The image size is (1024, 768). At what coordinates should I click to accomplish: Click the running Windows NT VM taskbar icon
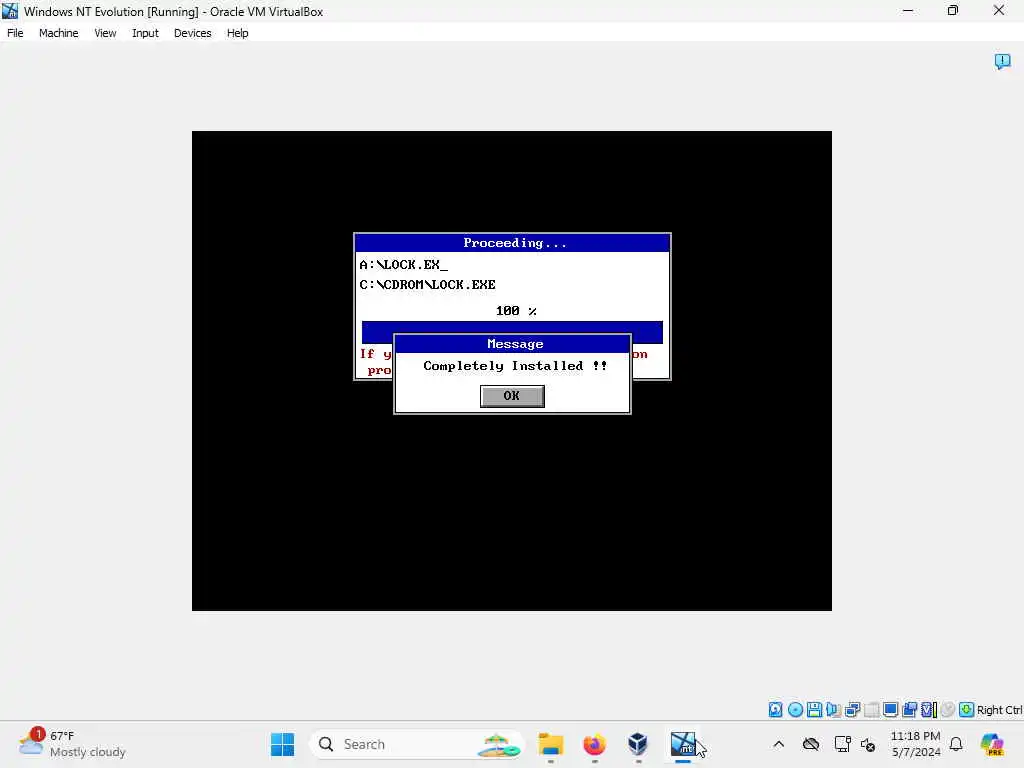pos(683,744)
